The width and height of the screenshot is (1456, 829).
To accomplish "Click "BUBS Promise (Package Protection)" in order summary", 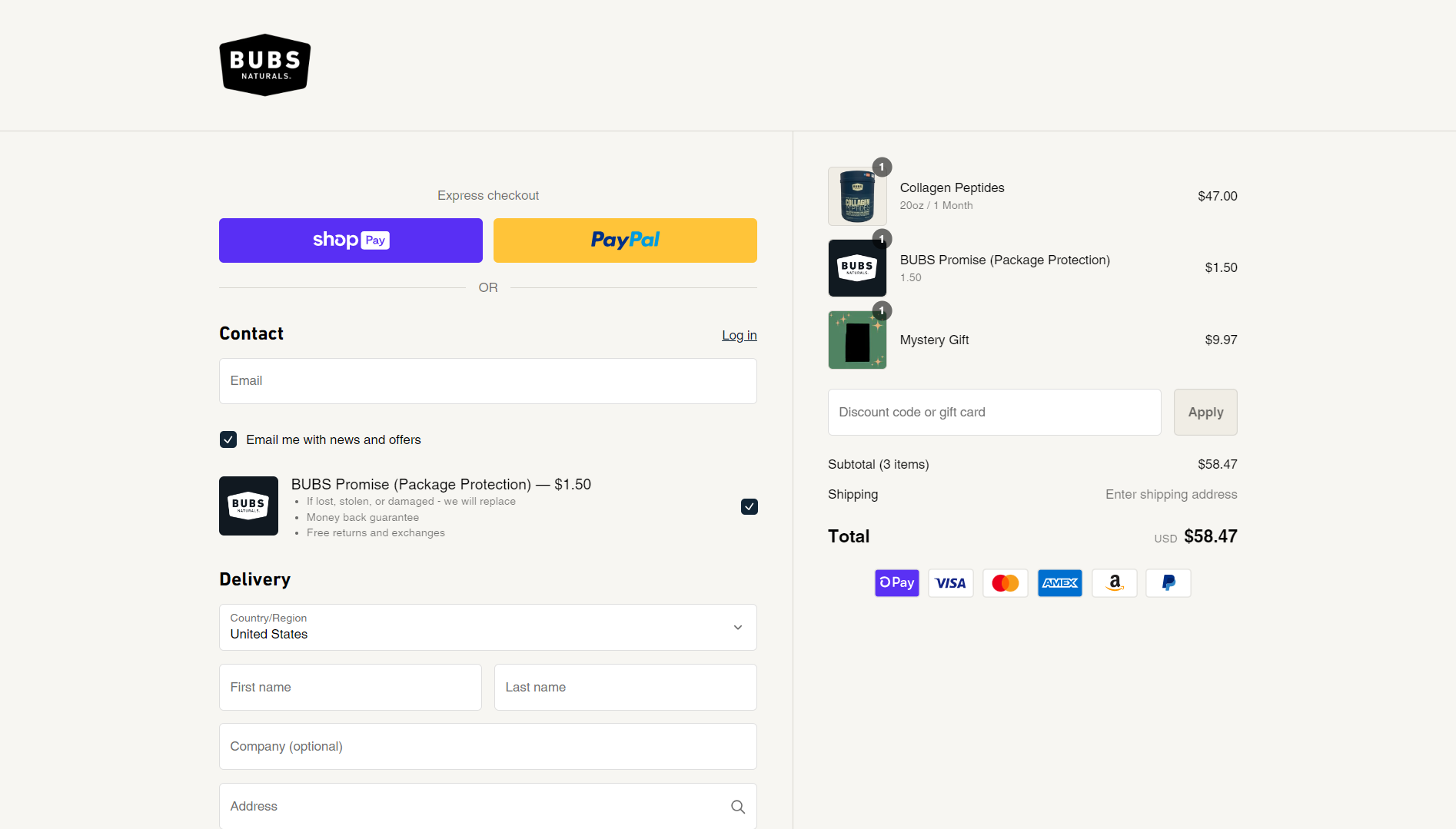I will [1005, 260].
